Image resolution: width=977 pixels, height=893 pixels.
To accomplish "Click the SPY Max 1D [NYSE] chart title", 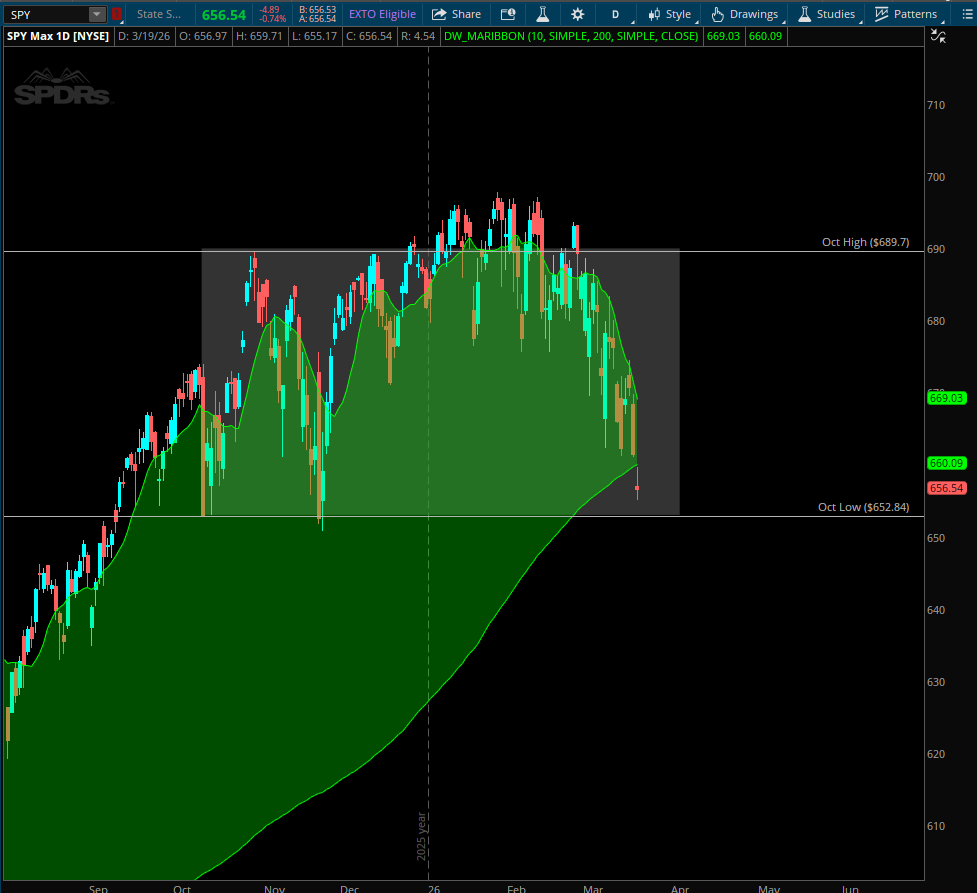I will coord(58,36).
